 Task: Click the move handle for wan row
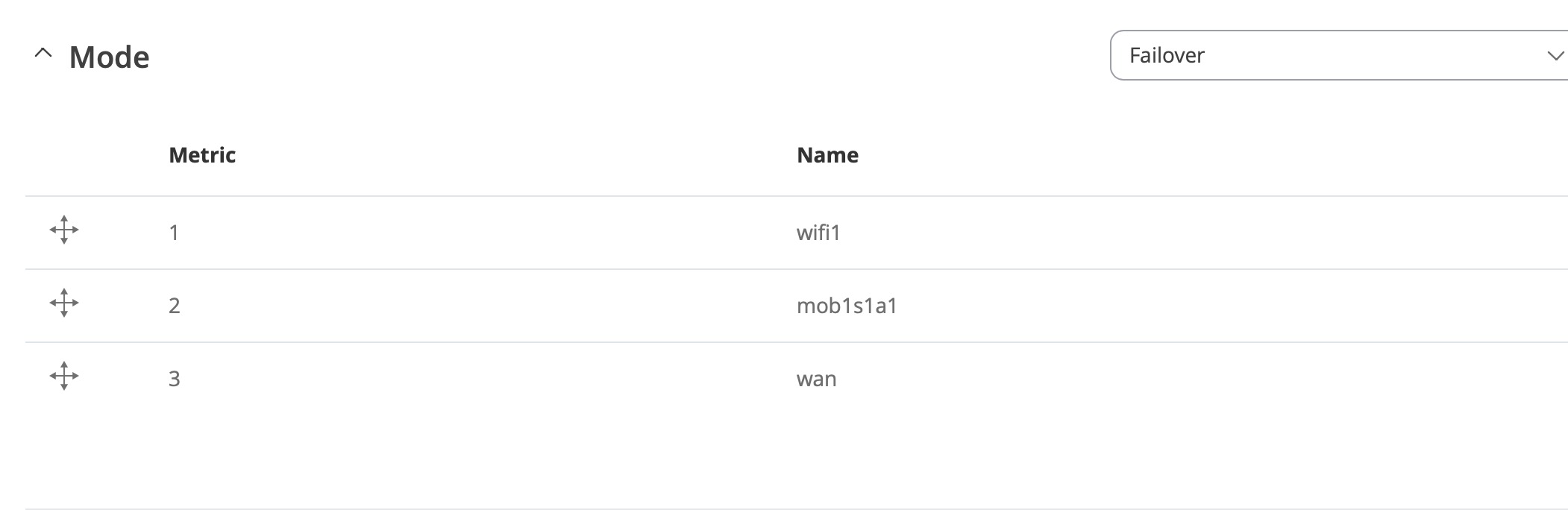pyautogui.click(x=64, y=377)
